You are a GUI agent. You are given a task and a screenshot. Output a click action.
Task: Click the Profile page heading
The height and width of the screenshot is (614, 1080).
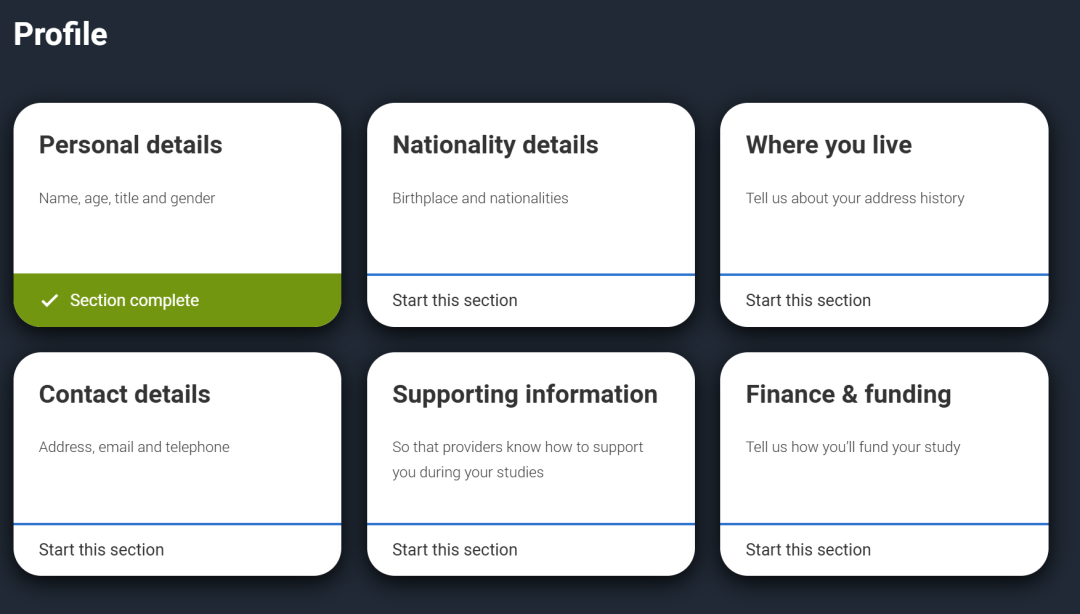60,34
